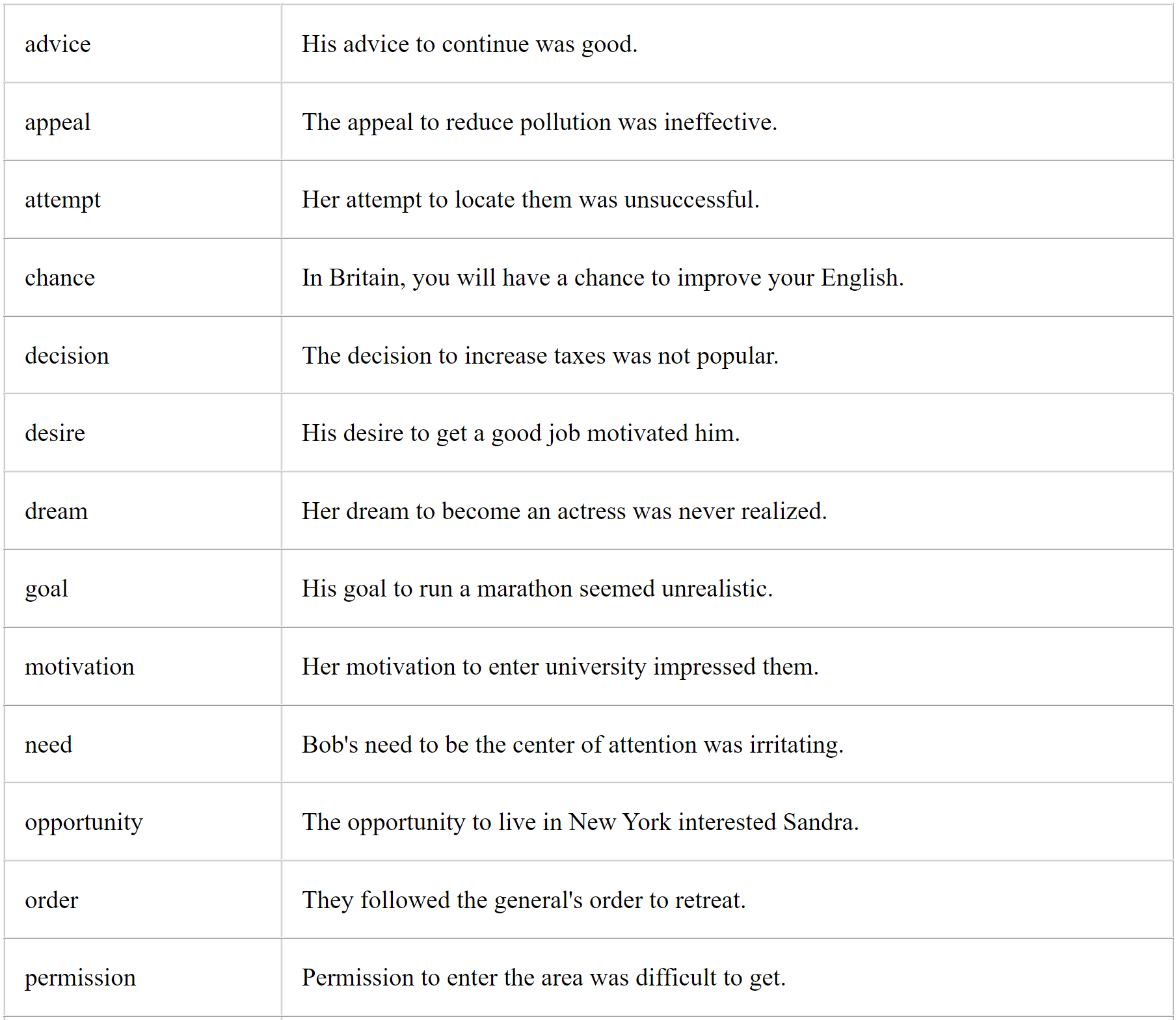Click the sentence 'His advice to continue was good.'
1176x1020 pixels.
[469, 44]
